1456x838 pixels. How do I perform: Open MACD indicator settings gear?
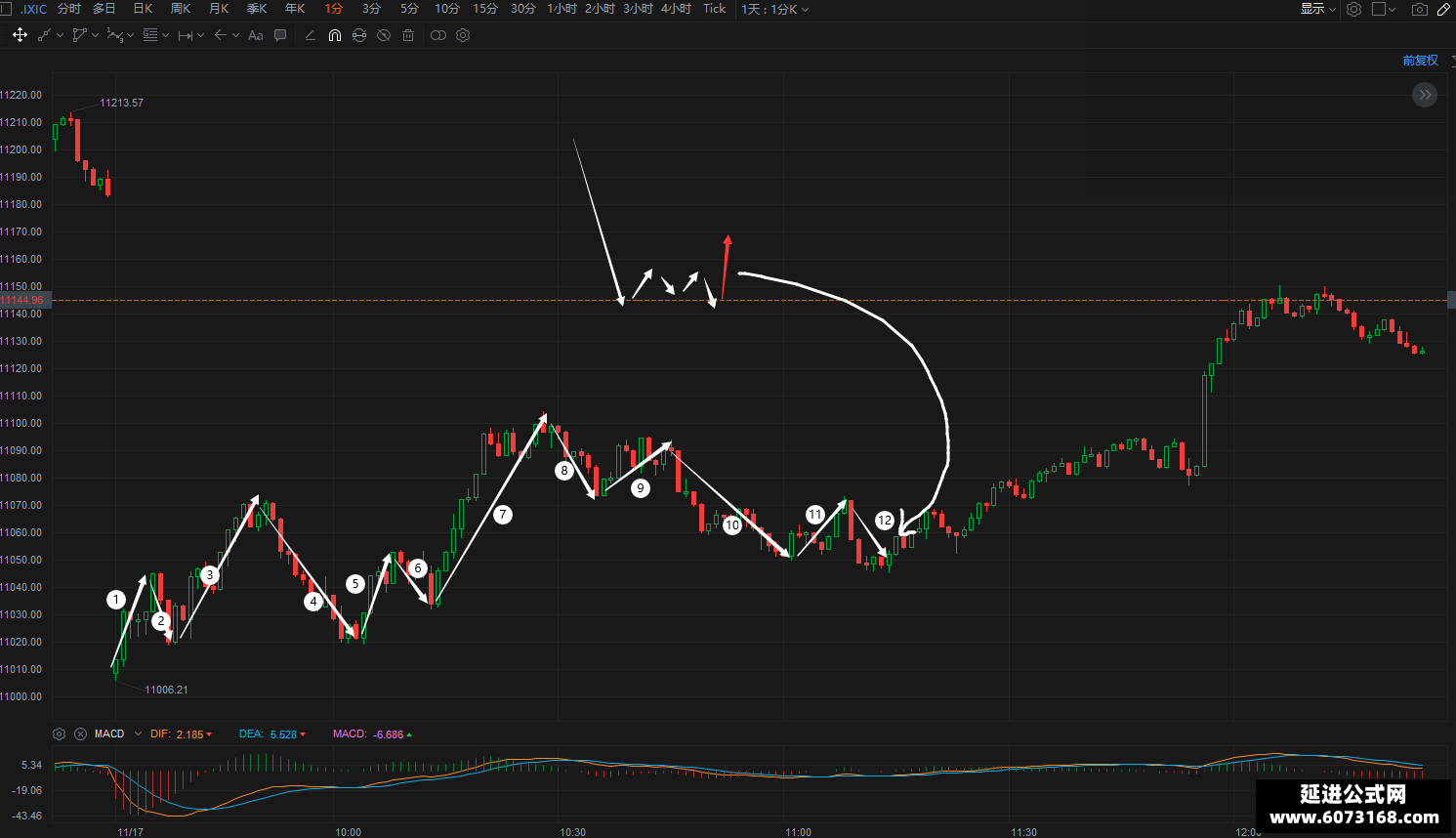coord(59,733)
